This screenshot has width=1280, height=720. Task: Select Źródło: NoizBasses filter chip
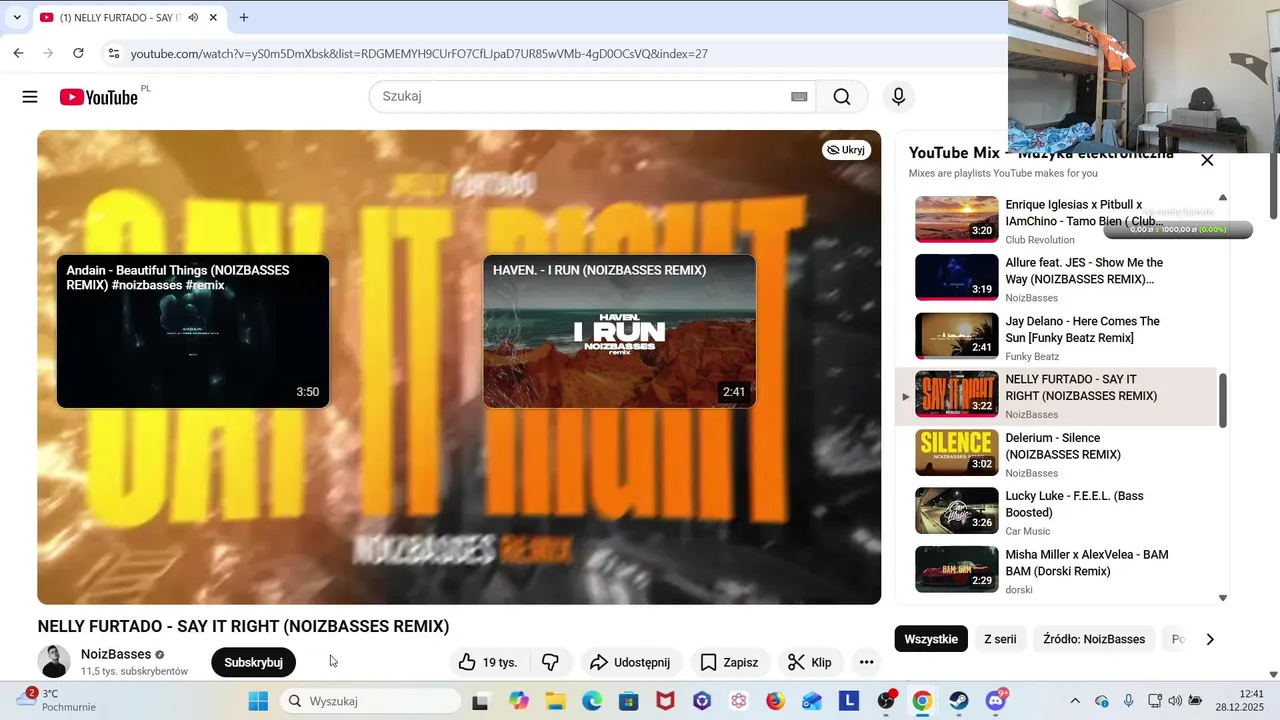(x=1094, y=639)
